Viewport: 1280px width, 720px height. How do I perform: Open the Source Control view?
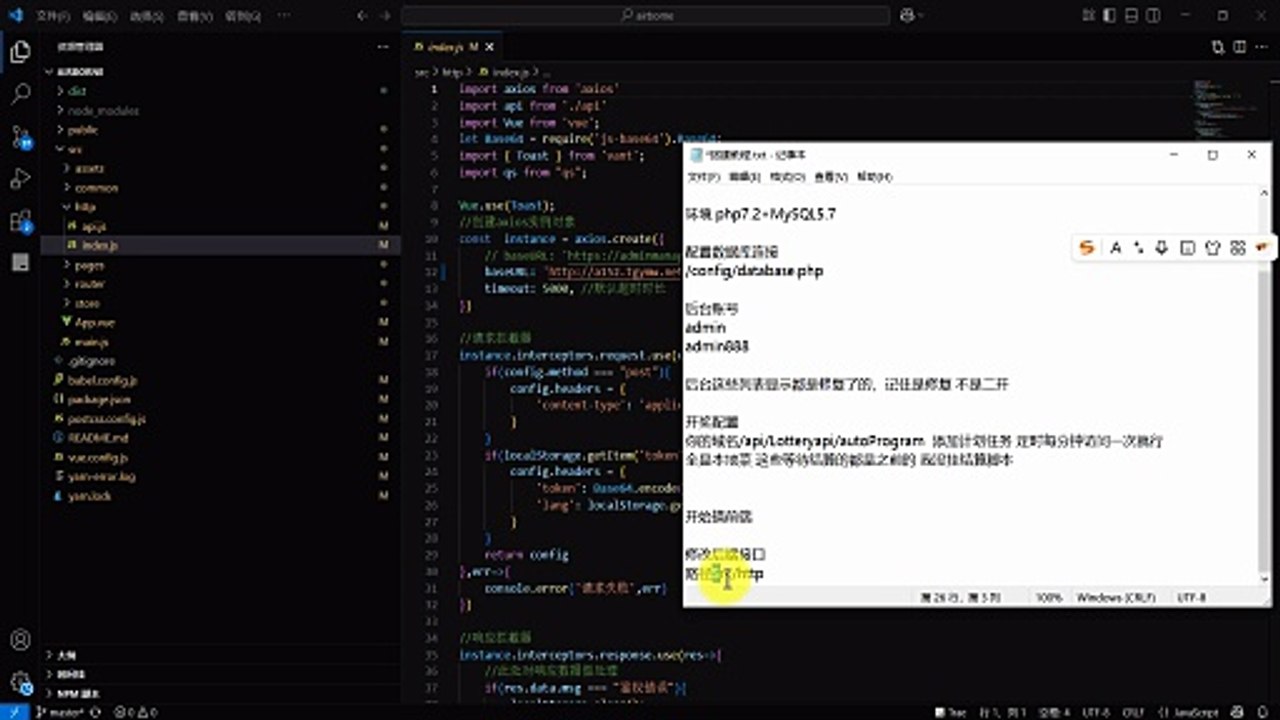[20, 137]
